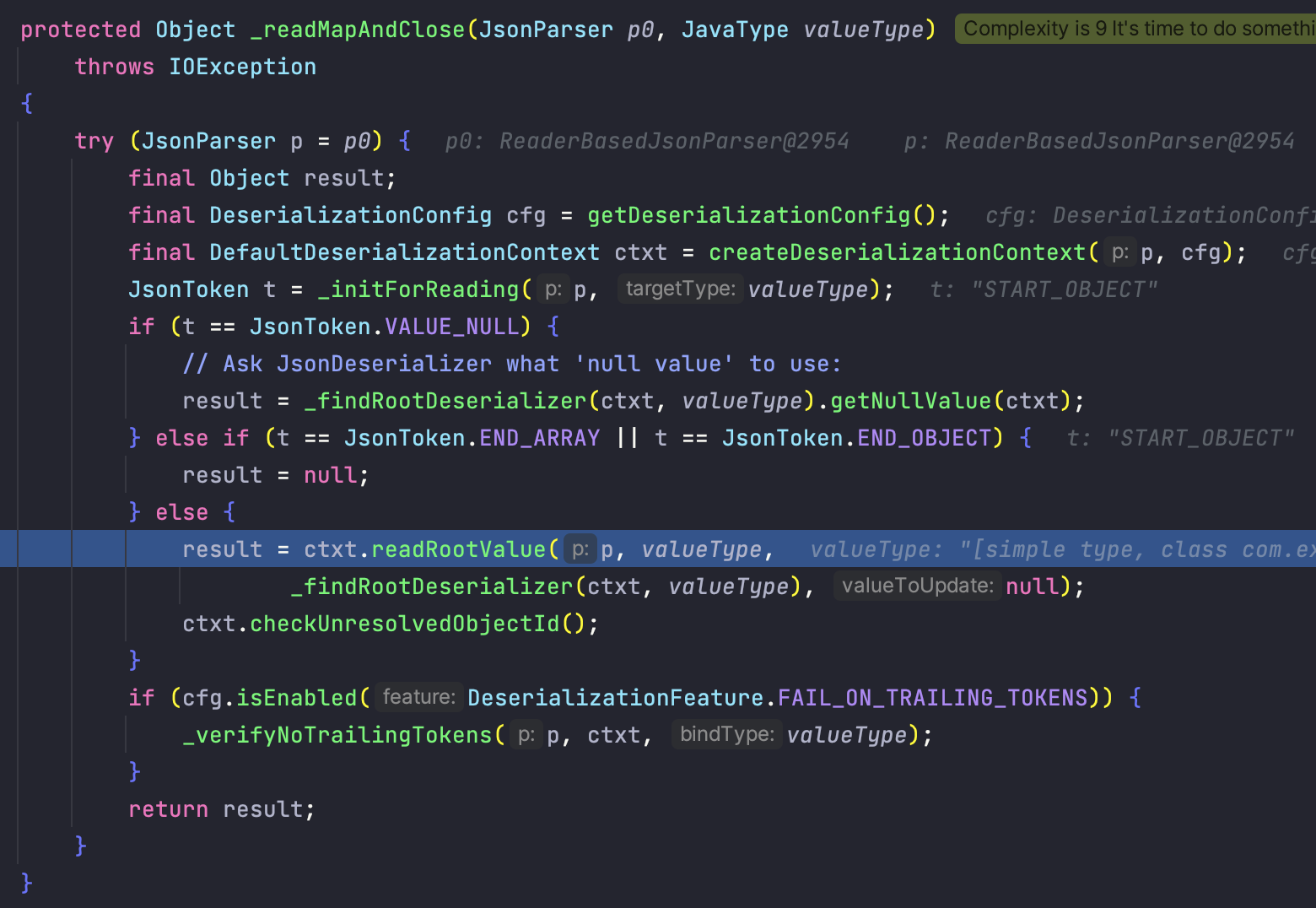Viewport: 1316px width, 908px height.
Task: Click the DeserializationFeature class name
Action: [616, 698]
